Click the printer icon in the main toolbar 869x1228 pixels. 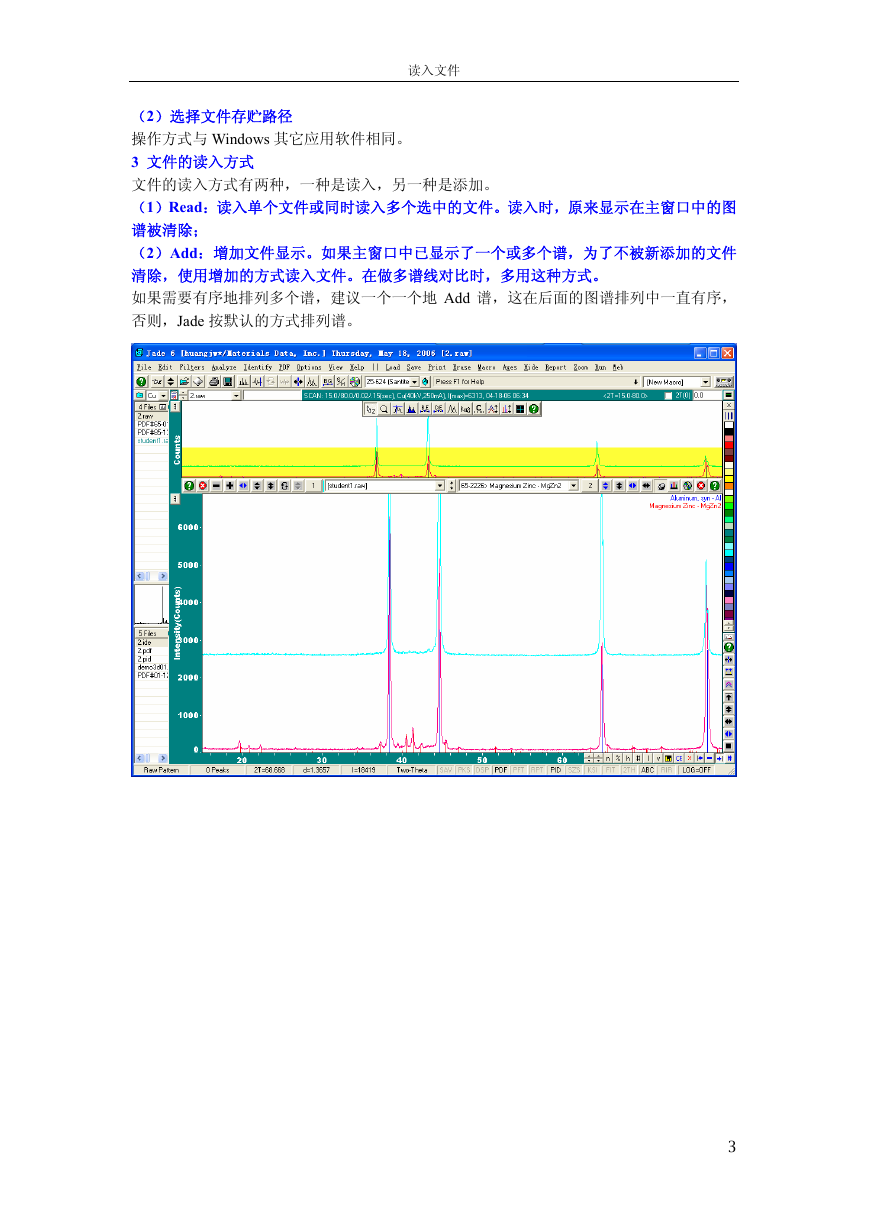click(213, 382)
